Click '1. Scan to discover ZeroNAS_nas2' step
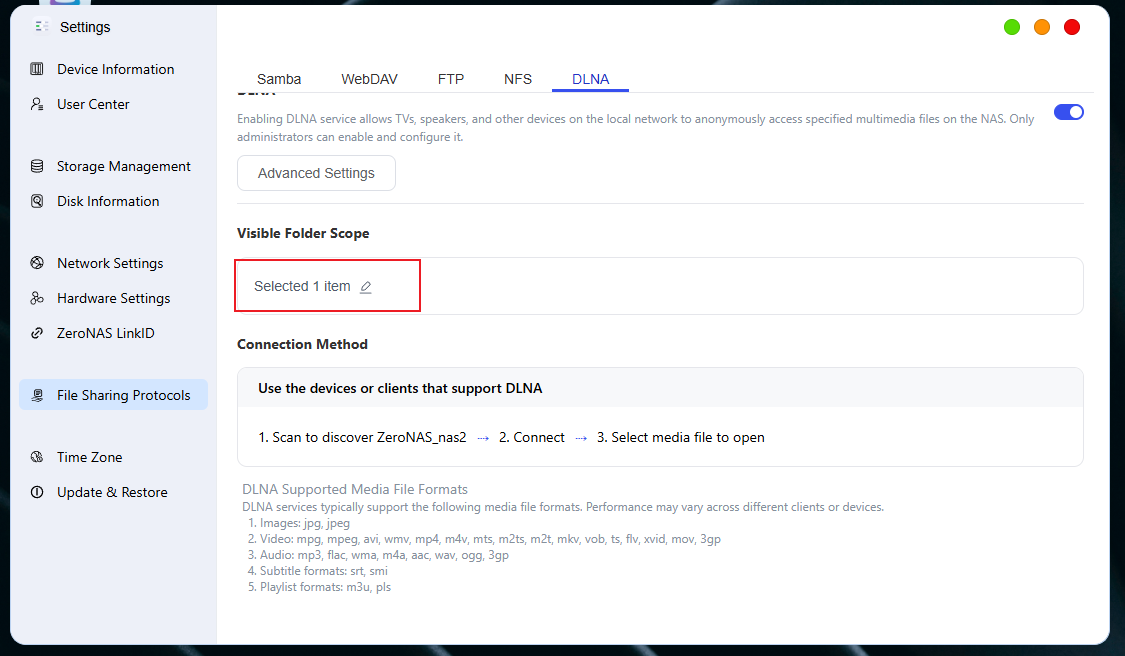The width and height of the screenshot is (1125, 656). [362, 437]
